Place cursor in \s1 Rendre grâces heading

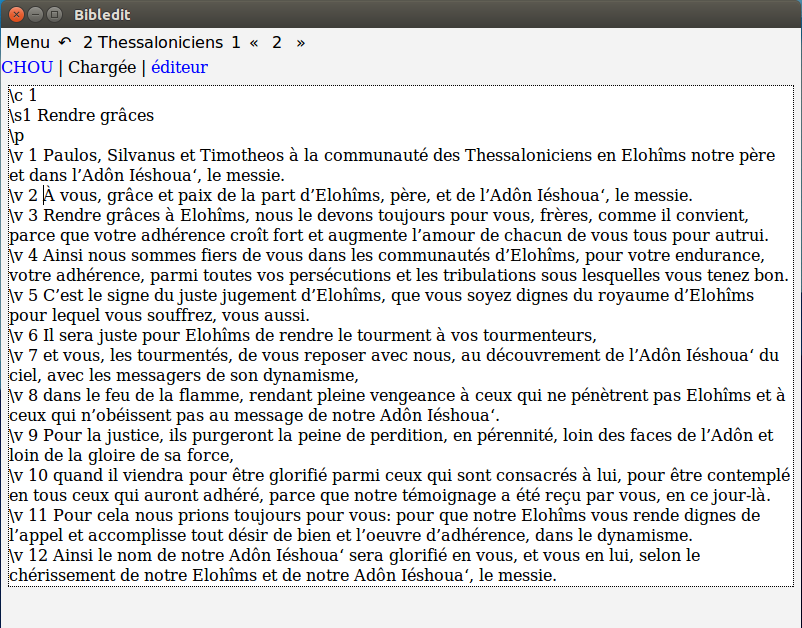(x=81, y=115)
